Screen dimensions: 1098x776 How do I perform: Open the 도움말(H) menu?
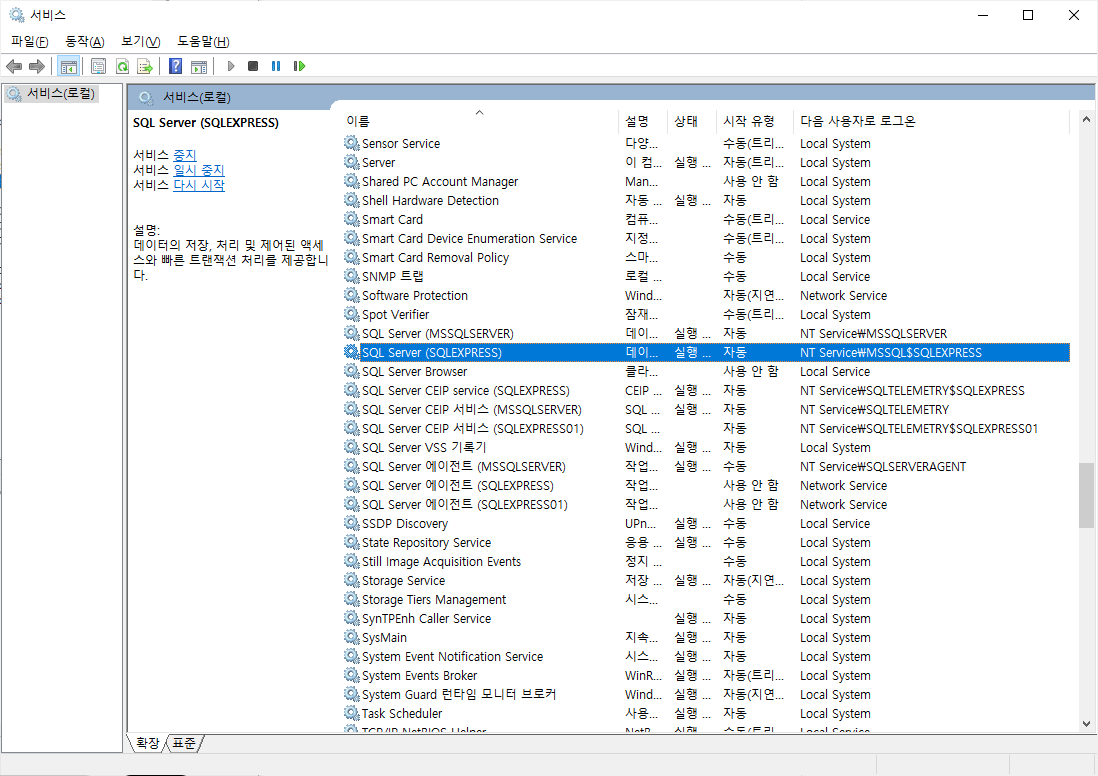tap(203, 41)
